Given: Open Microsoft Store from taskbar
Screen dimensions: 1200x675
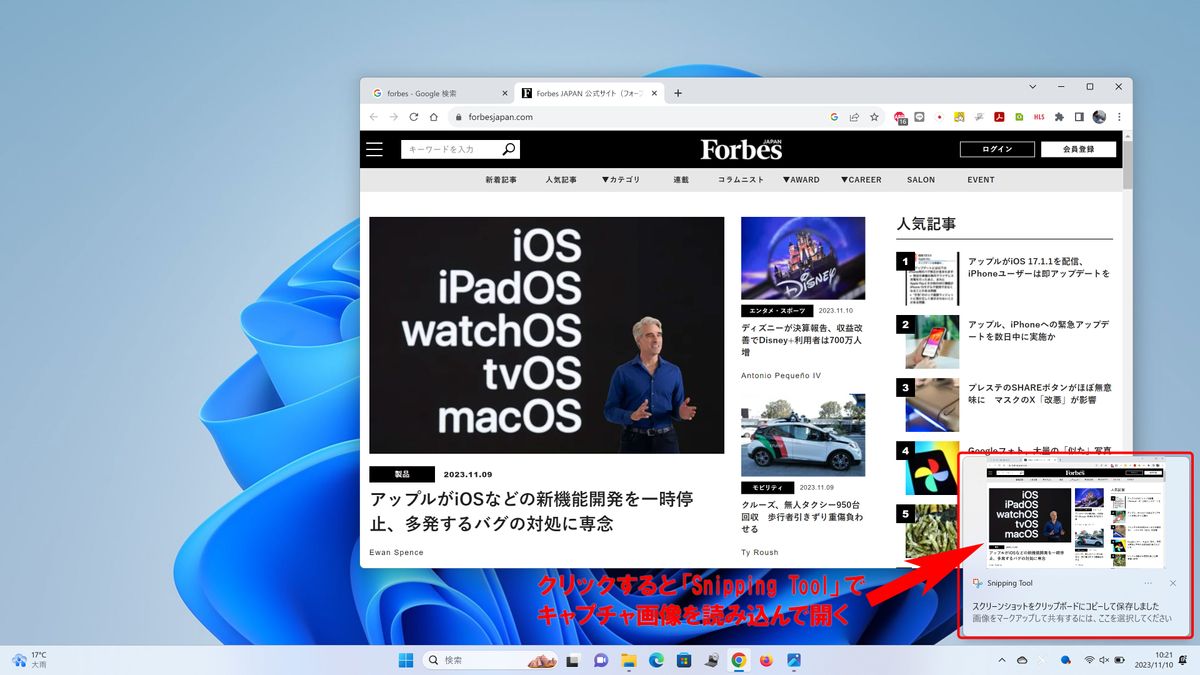Looking at the screenshot, I should click(684, 660).
